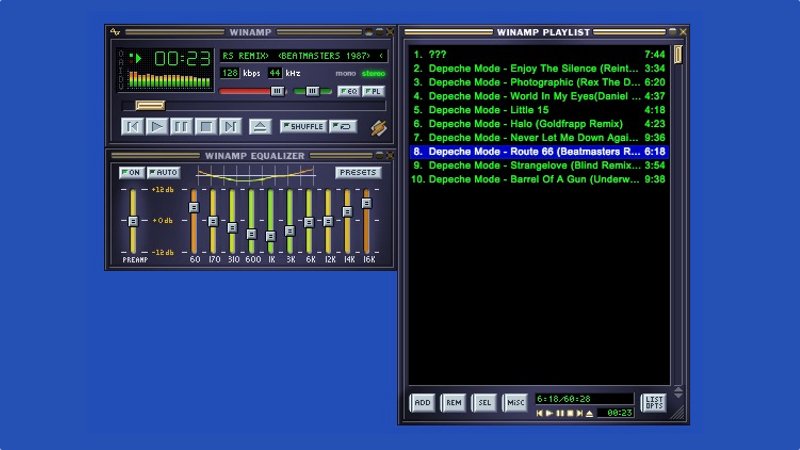The image size is (800, 450).
Task: Select 'Strangelove (Blind Remix' playlist entry
Action: [539, 165]
